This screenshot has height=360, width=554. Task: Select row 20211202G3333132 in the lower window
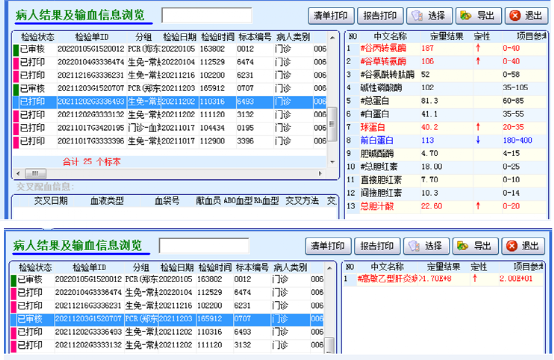pos(167,345)
